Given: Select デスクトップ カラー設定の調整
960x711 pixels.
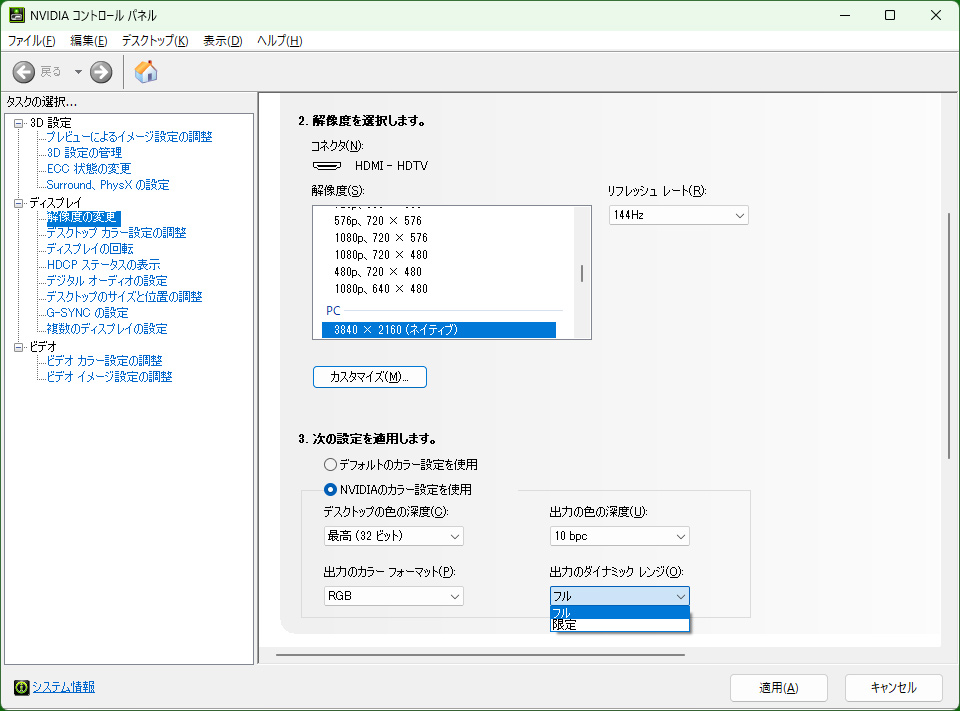Looking at the screenshot, I should 116,233.
